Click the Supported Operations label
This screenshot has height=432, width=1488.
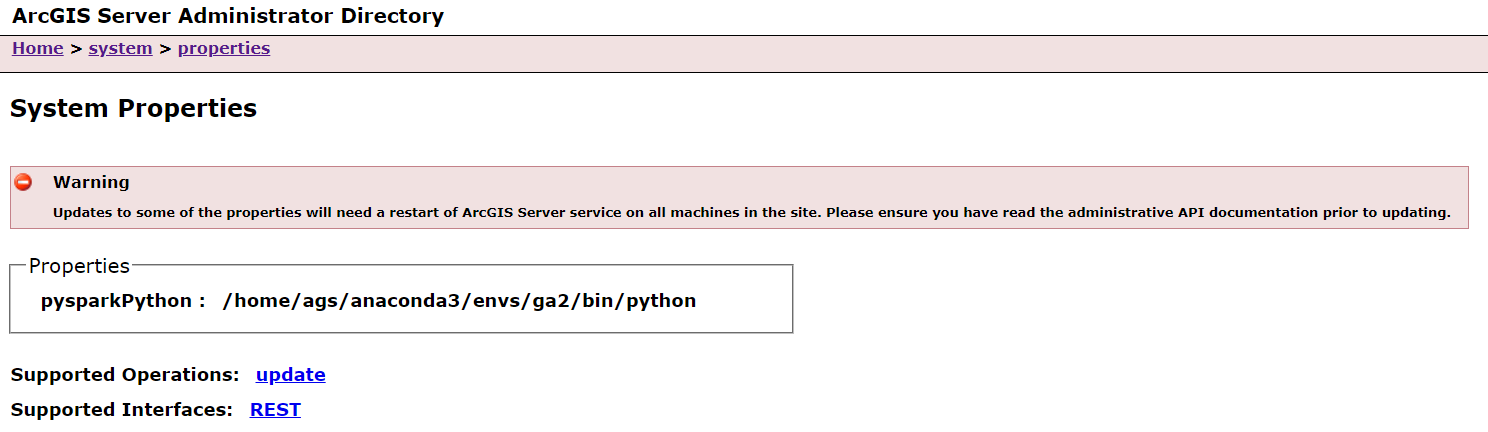(125, 375)
